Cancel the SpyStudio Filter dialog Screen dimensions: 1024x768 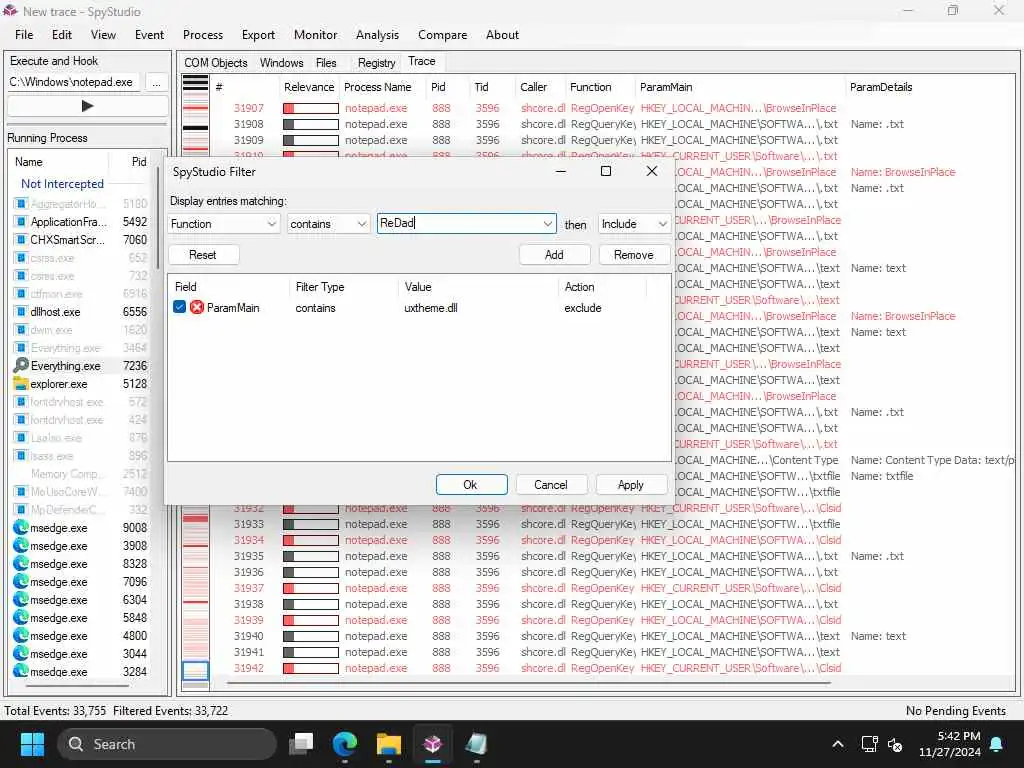coord(551,485)
